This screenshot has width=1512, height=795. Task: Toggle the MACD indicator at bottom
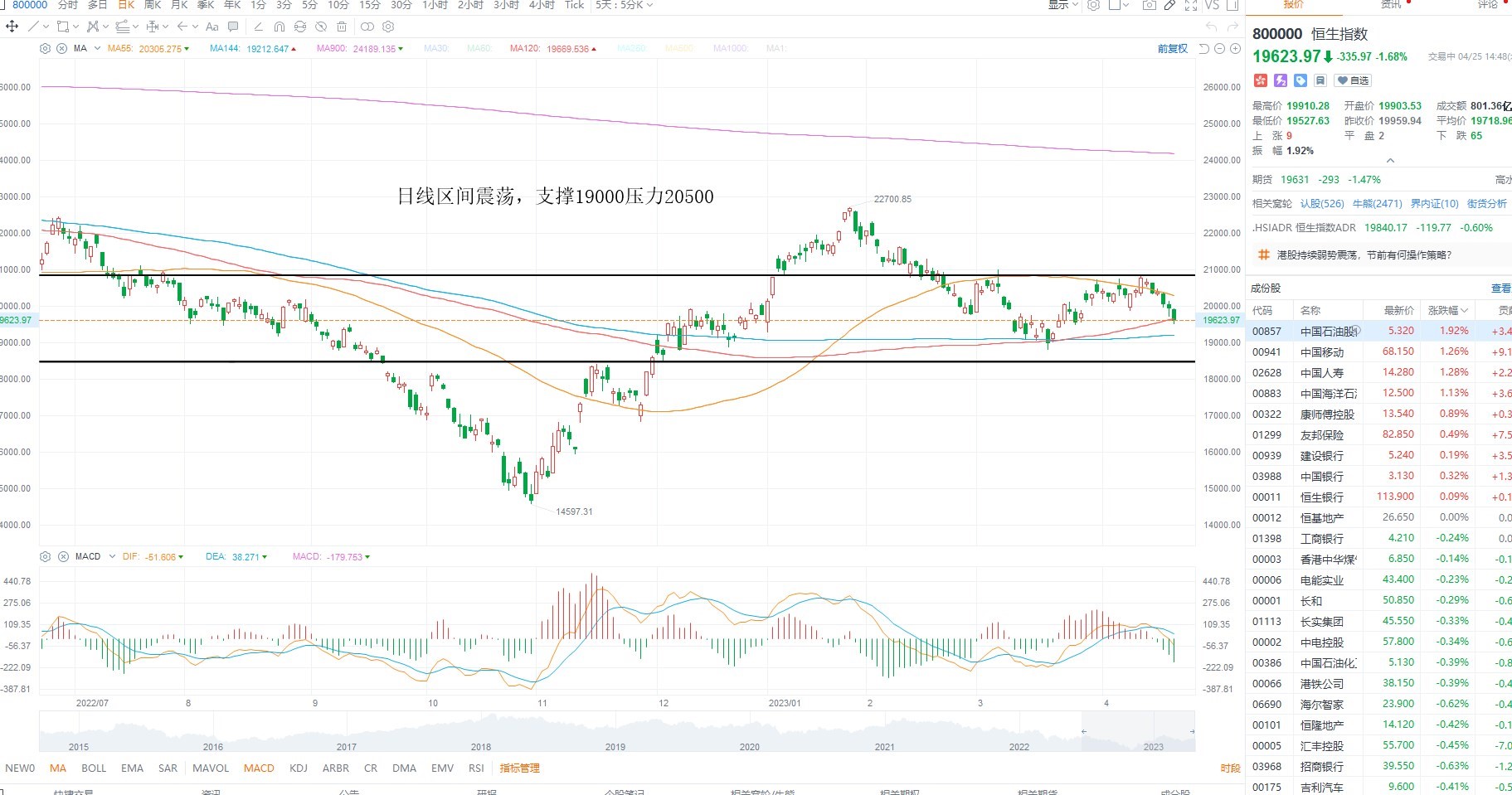(259, 768)
